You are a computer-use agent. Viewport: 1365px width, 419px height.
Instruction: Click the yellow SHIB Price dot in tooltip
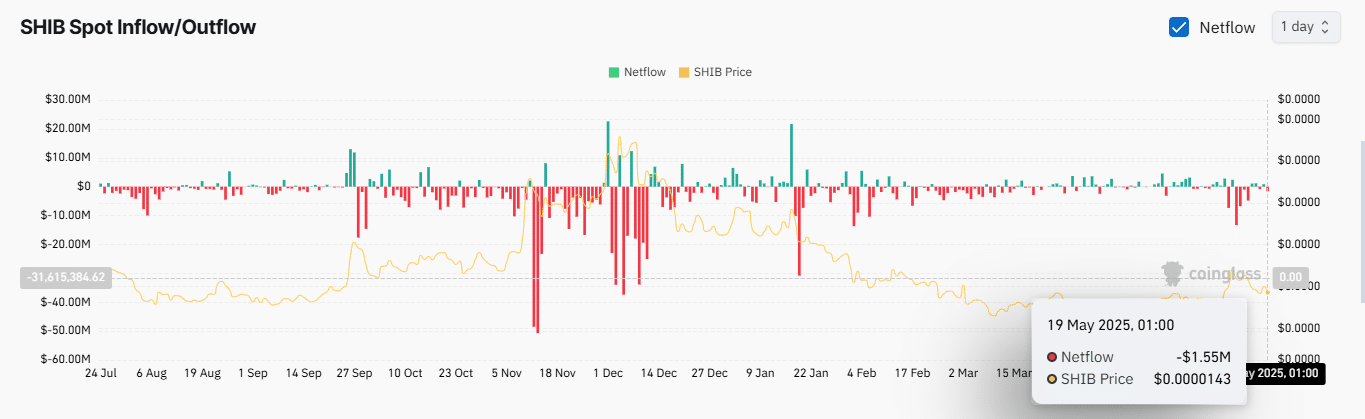click(1052, 379)
